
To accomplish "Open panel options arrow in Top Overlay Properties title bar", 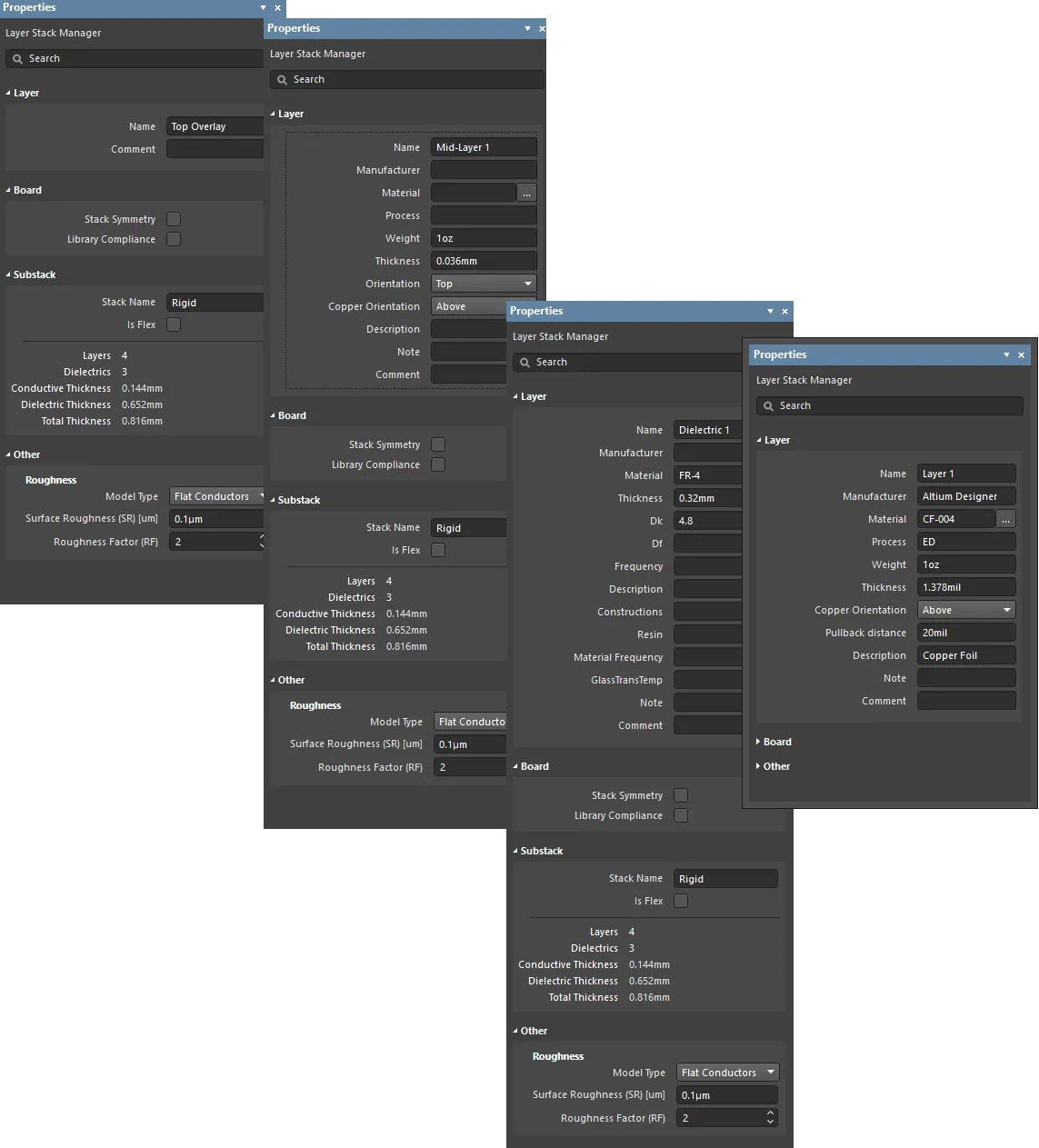I will point(264,8).
